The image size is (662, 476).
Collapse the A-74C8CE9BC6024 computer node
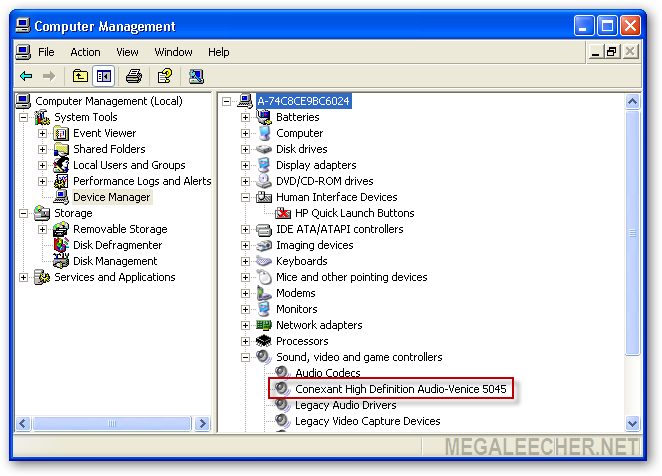226,101
